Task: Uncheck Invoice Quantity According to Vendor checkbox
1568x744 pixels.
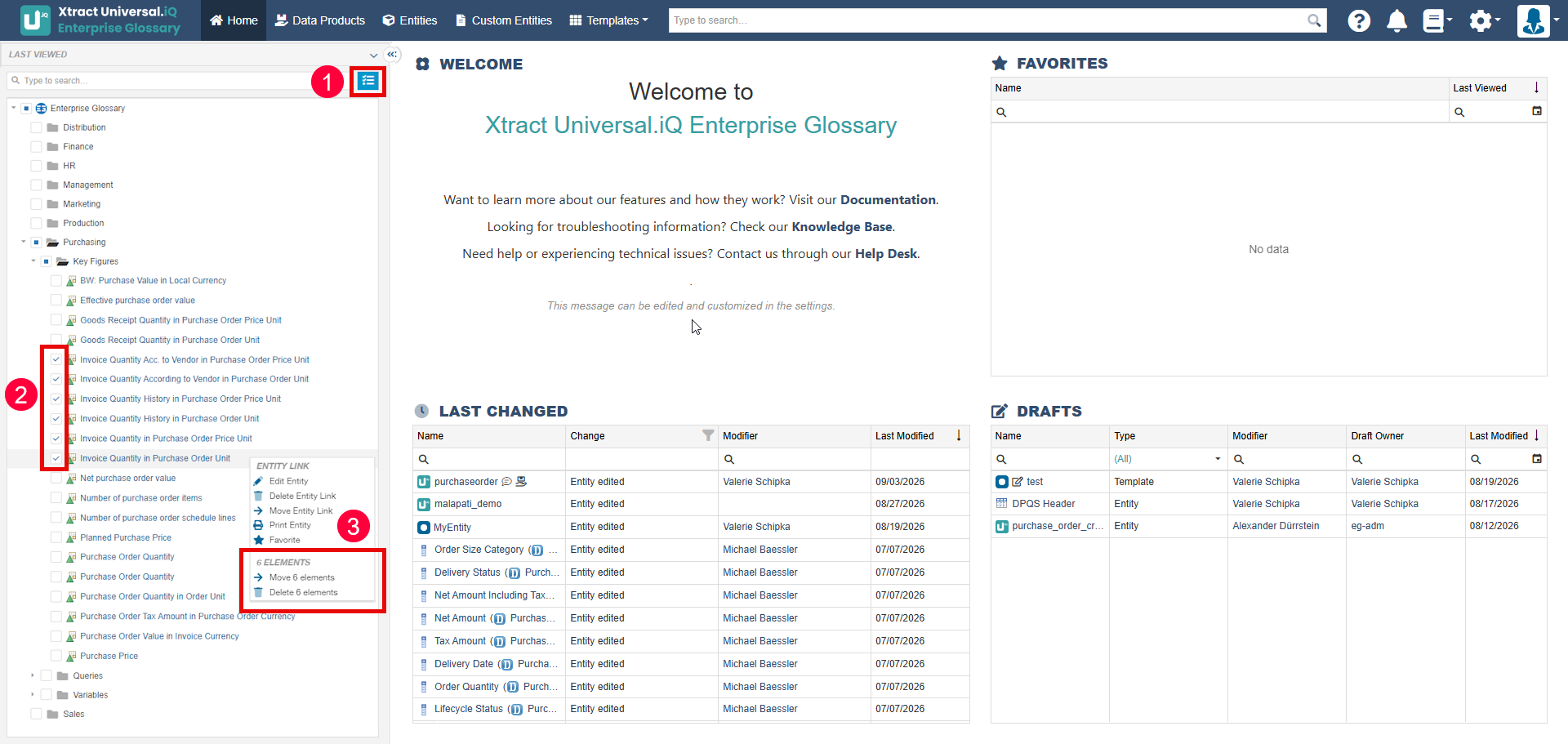Action: [56, 379]
